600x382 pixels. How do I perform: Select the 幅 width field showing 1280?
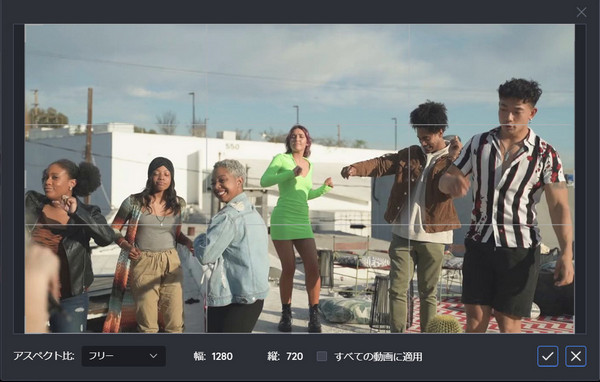[222, 356]
